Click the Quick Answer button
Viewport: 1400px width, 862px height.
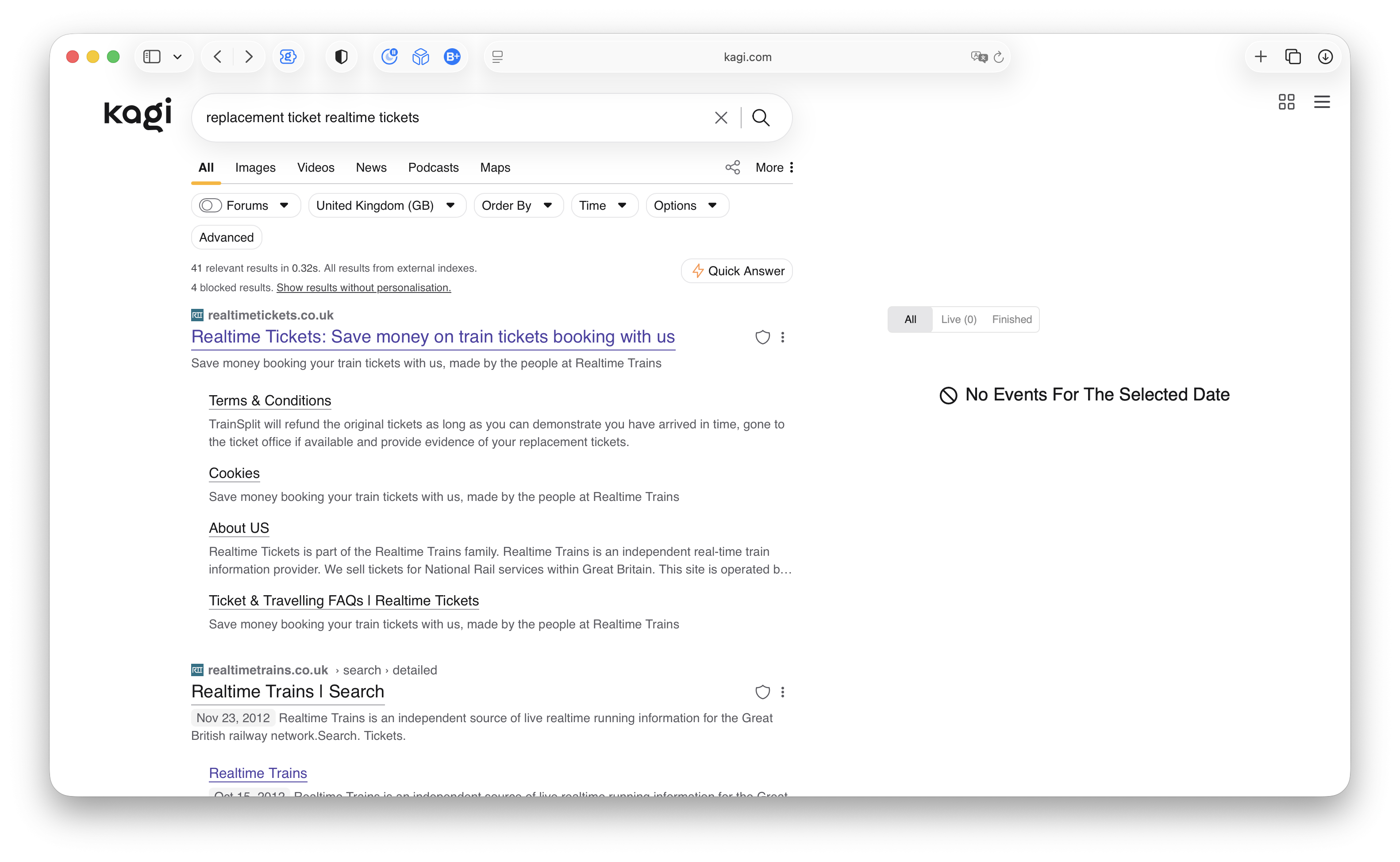(736, 271)
